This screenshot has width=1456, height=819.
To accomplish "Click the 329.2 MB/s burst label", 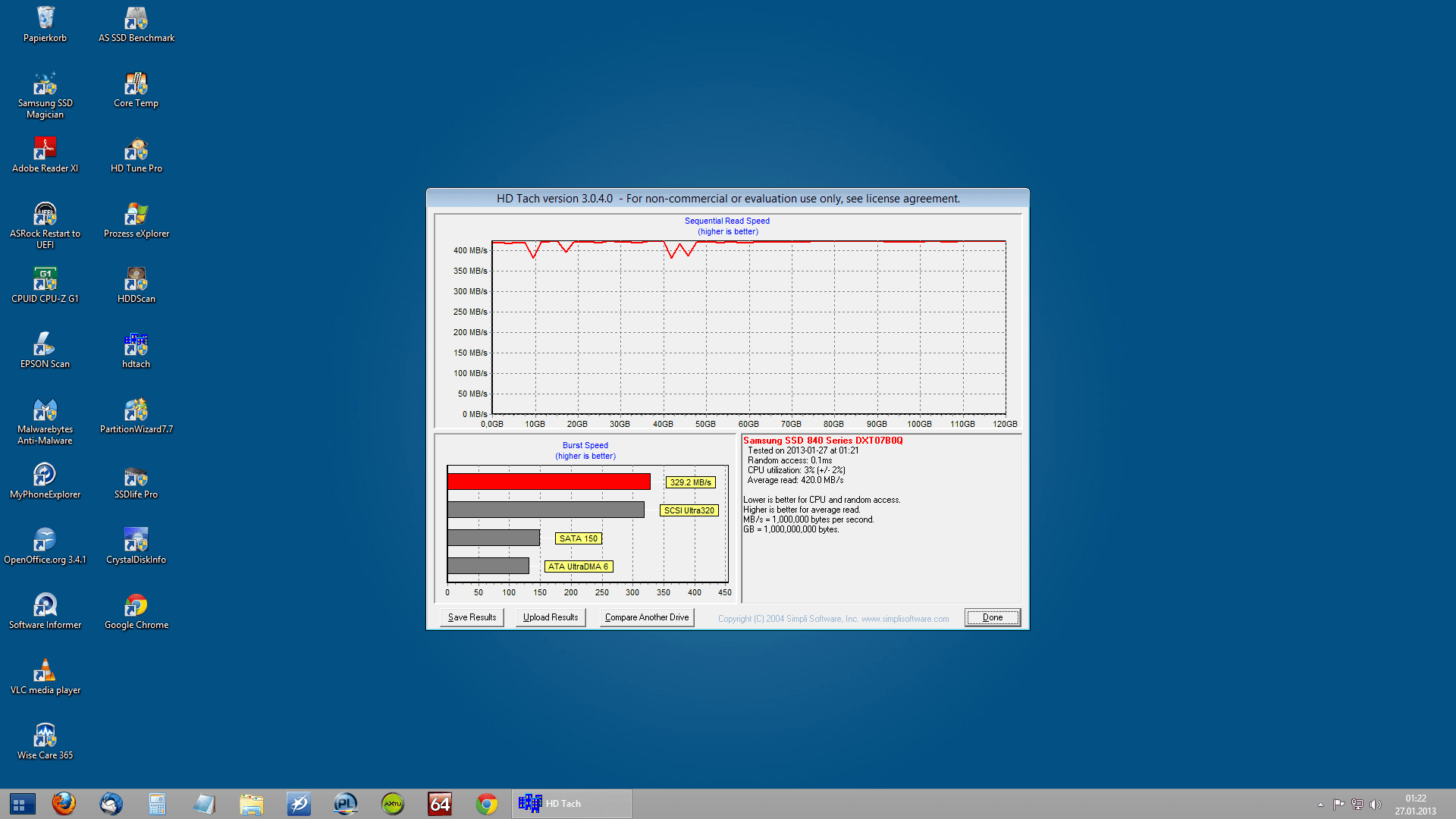I will tap(690, 482).
